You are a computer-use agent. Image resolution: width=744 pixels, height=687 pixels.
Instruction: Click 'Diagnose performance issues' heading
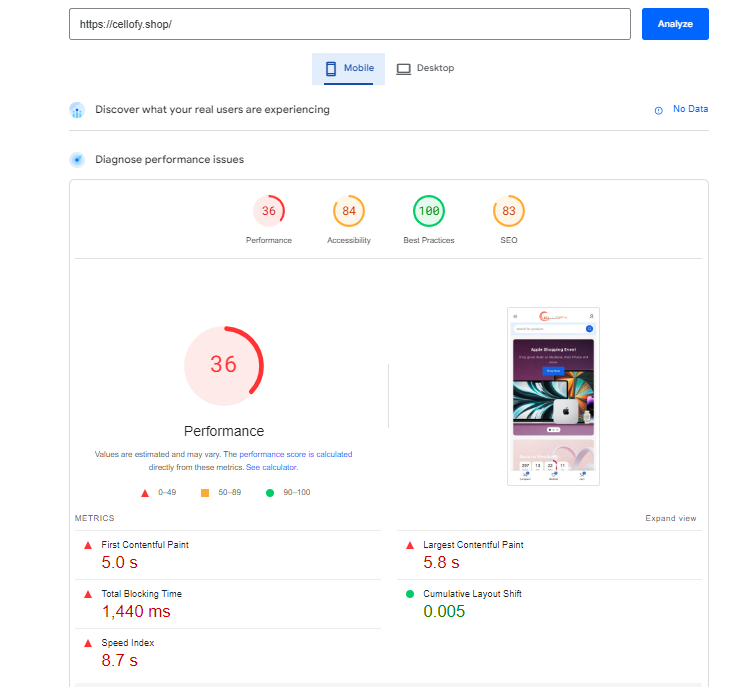(x=169, y=159)
